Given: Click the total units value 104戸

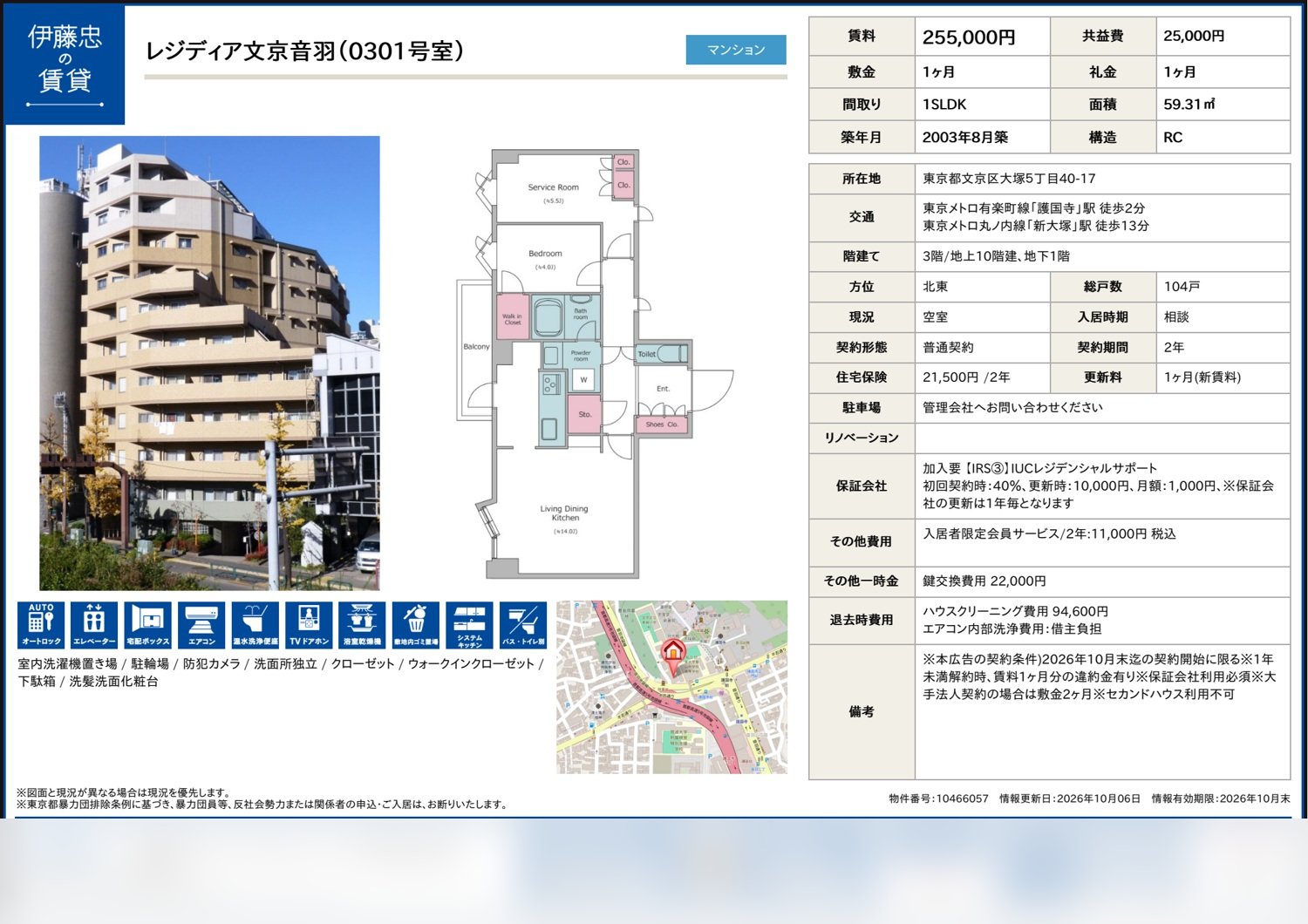Looking at the screenshot, I should (1182, 286).
